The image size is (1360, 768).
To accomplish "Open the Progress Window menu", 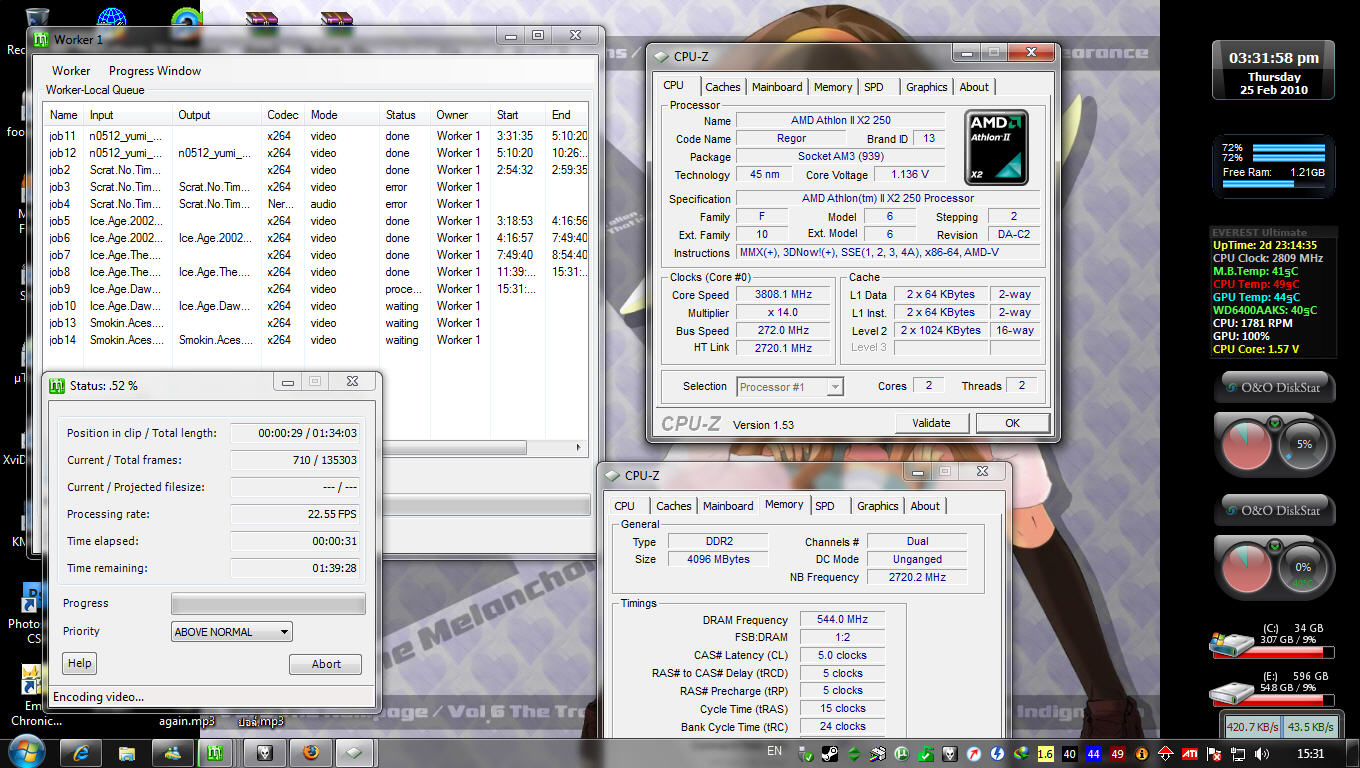I will 155,71.
